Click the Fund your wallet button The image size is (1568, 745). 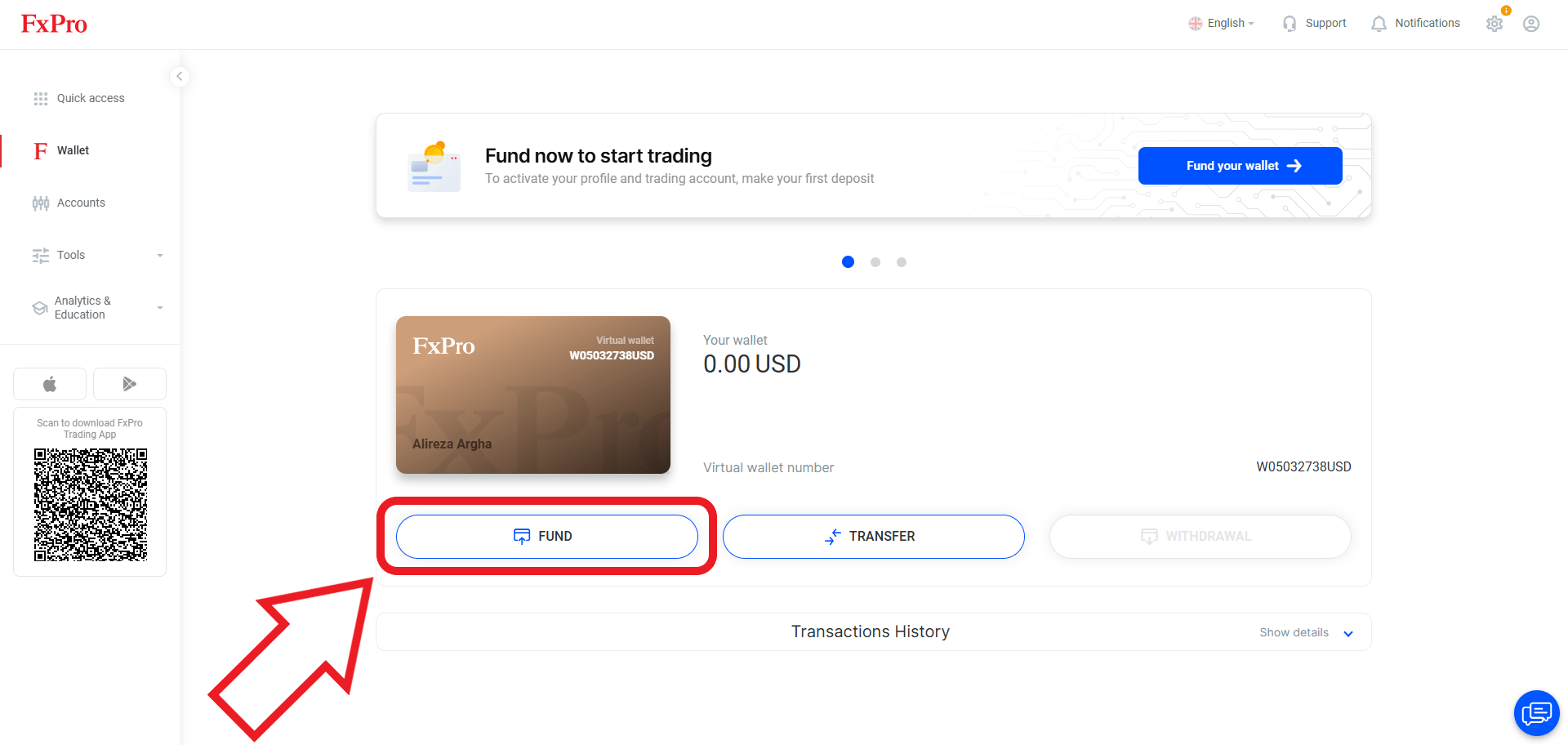pos(1240,166)
